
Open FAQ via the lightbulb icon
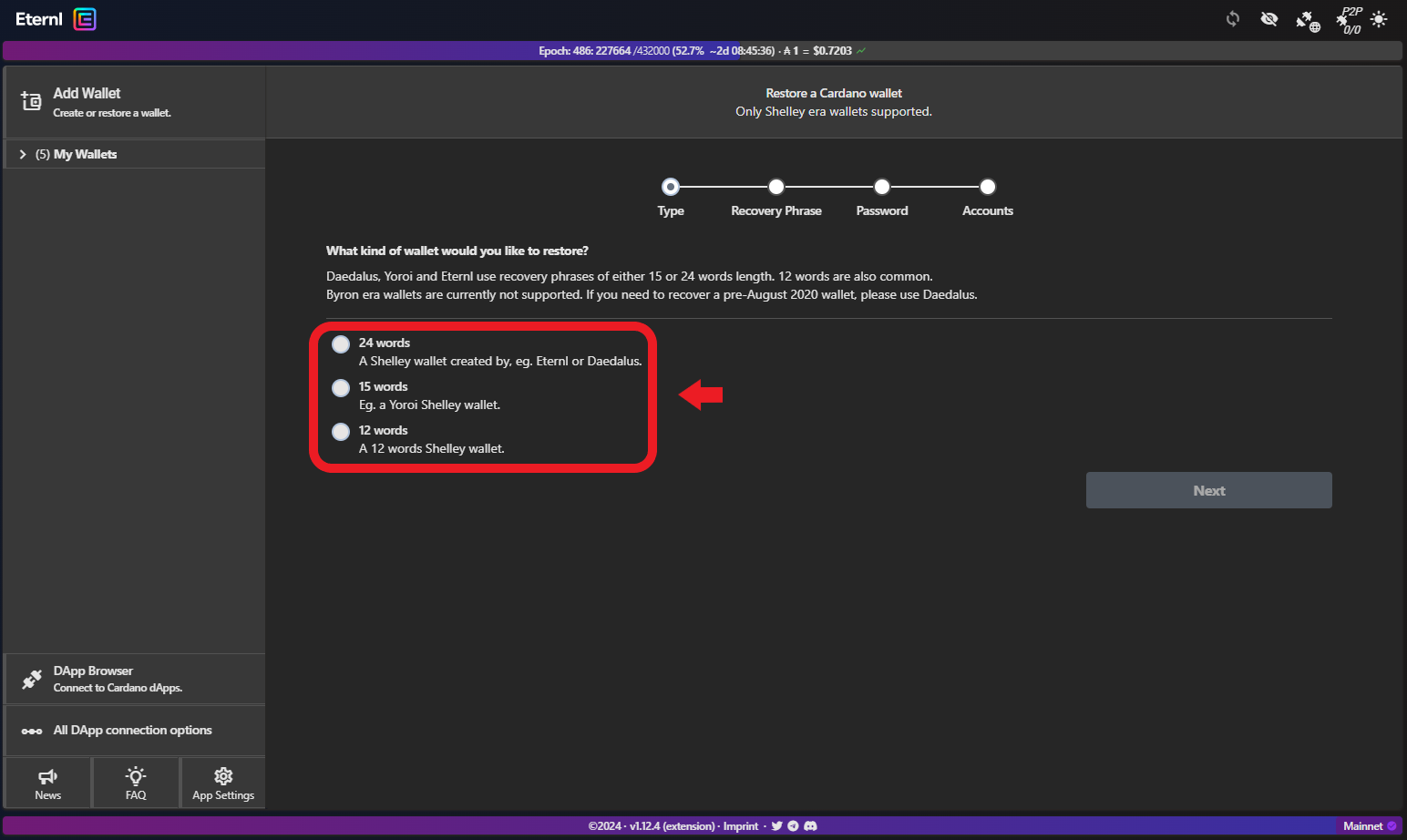coord(136,776)
